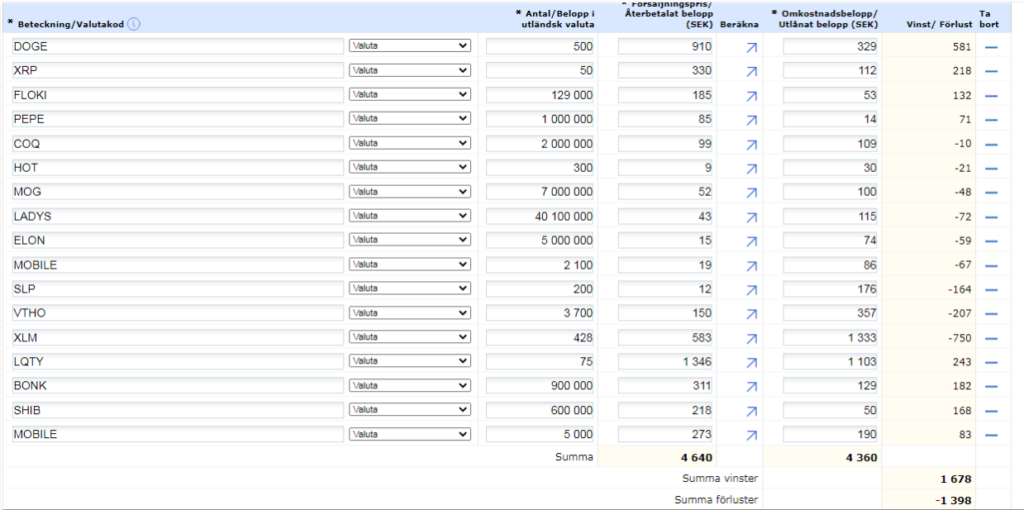The image size is (1024, 510).
Task: Open the Valuta dropdown for LQTY
Action: pos(409,362)
